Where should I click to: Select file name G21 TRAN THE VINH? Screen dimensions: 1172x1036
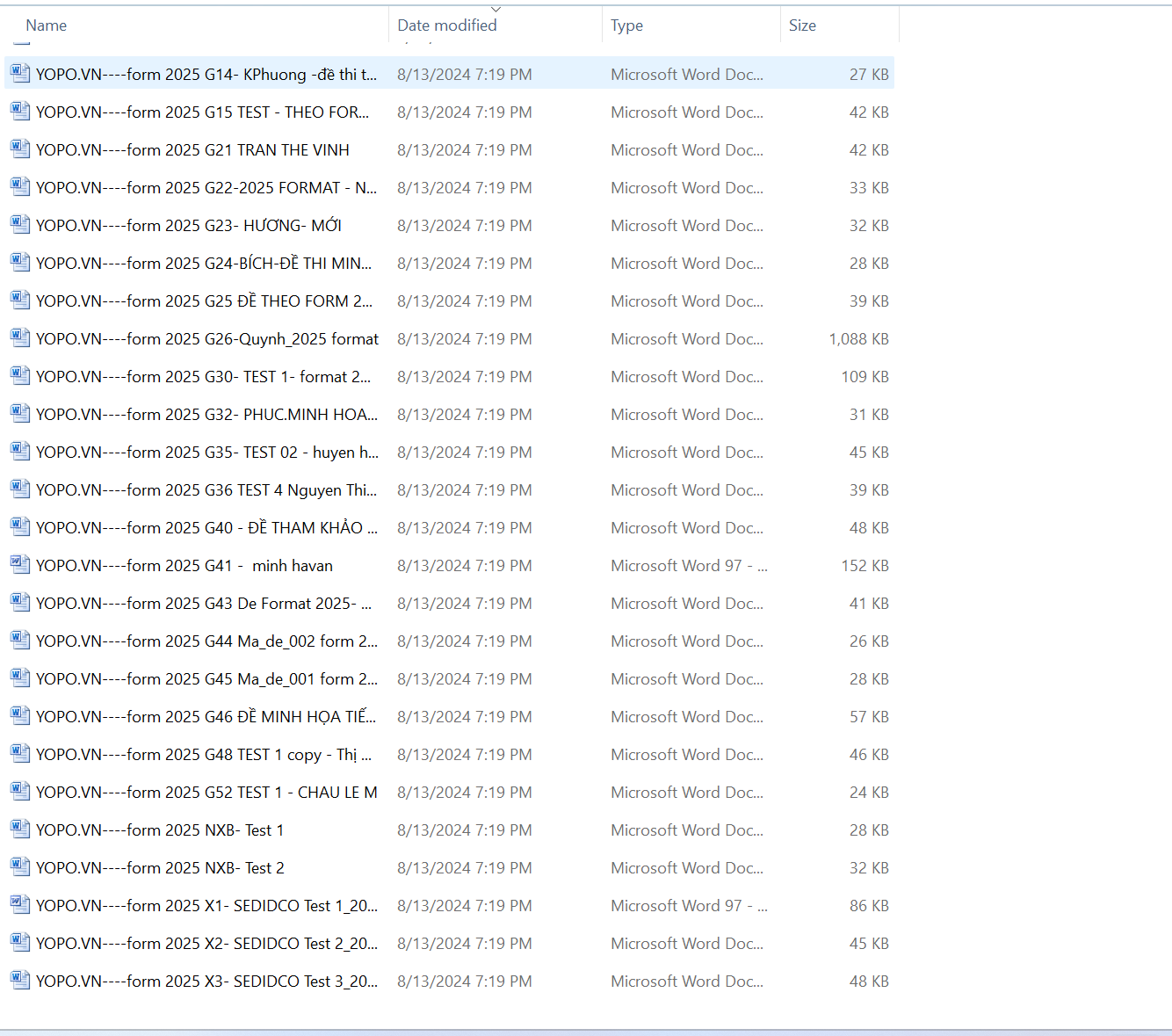coord(193,150)
